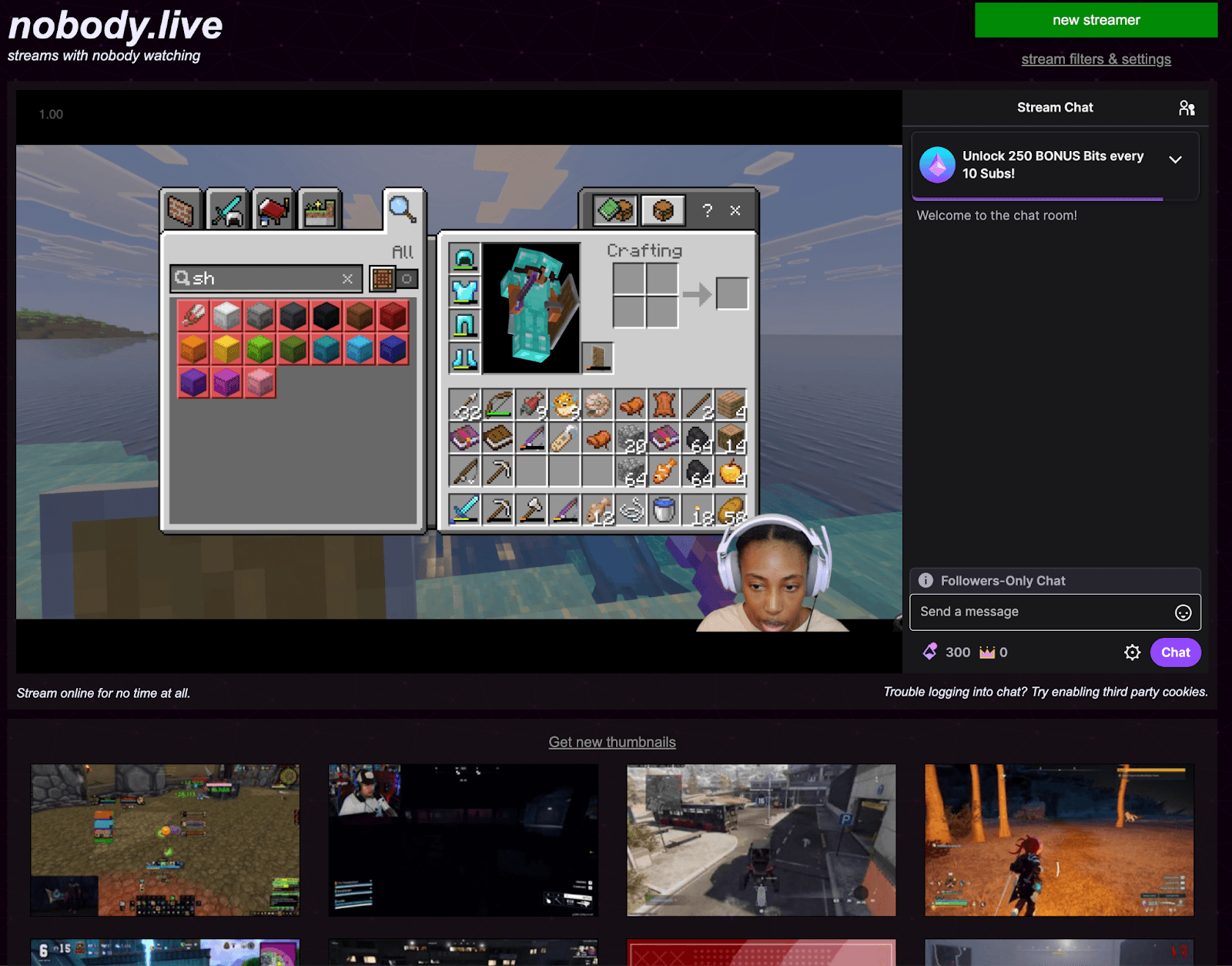Select the construction blocks brick tab

pos(182,210)
